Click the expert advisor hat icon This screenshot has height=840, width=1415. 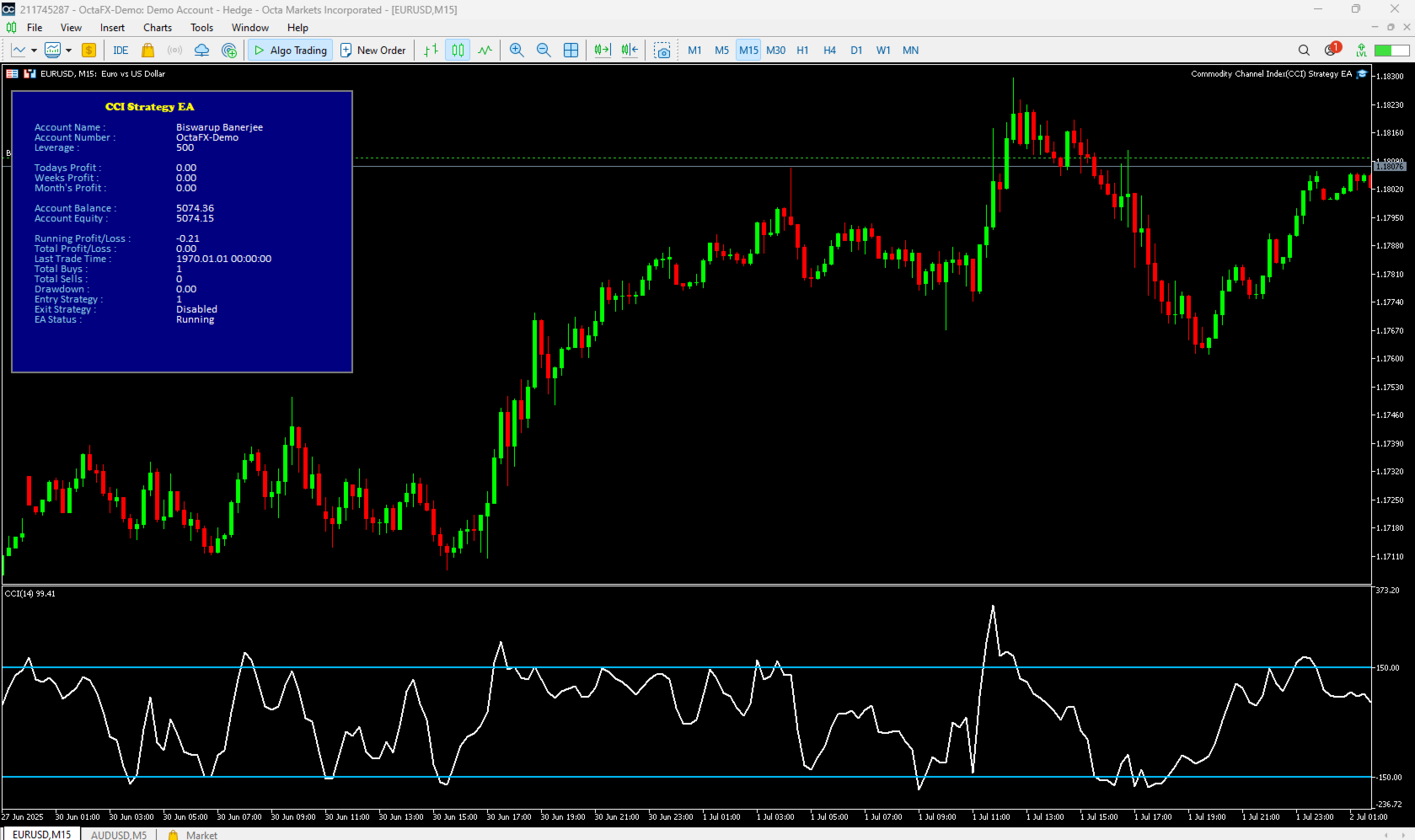pyautogui.click(x=1362, y=73)
